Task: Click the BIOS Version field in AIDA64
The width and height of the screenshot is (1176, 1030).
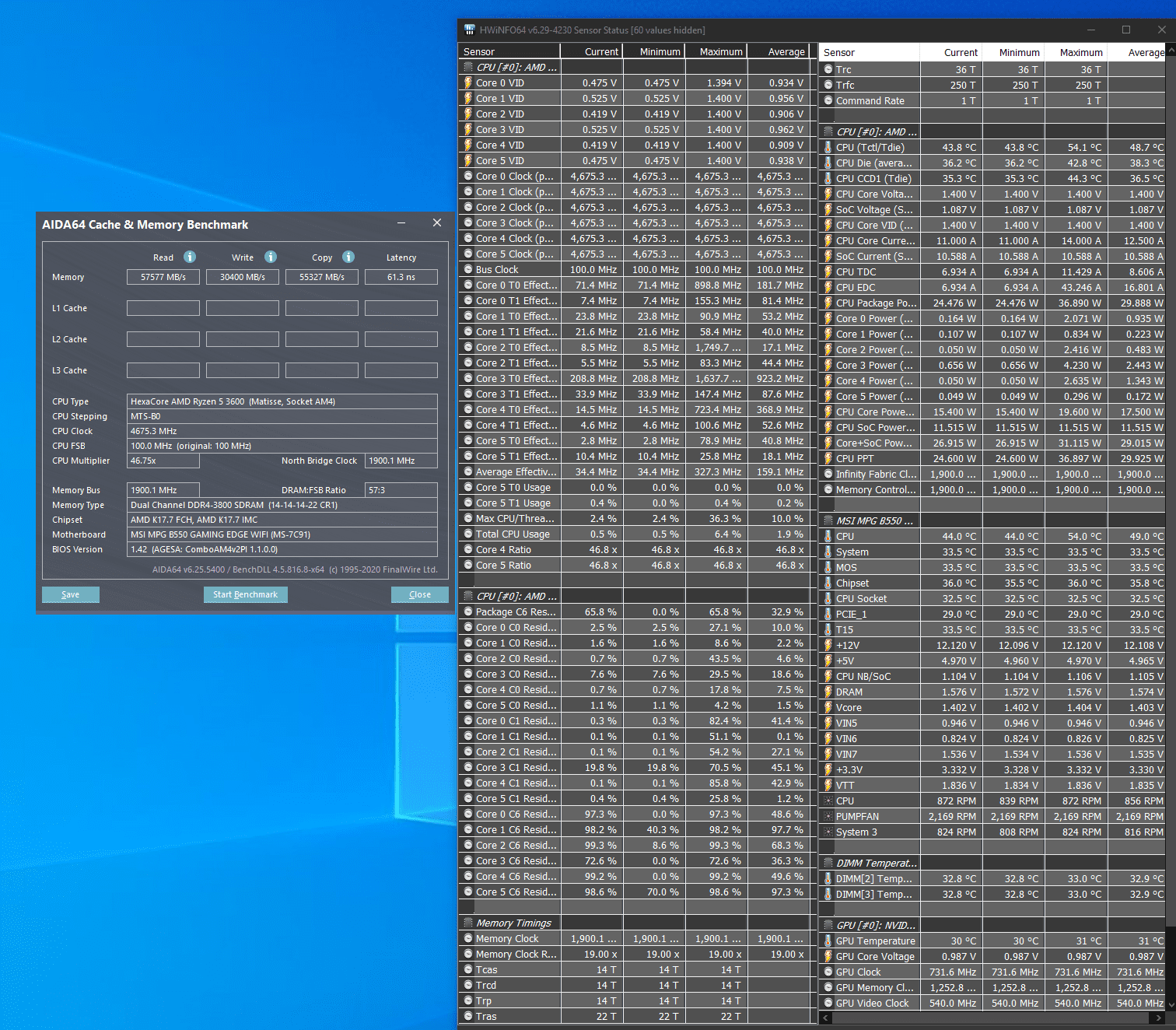Action: coord(282,549)
